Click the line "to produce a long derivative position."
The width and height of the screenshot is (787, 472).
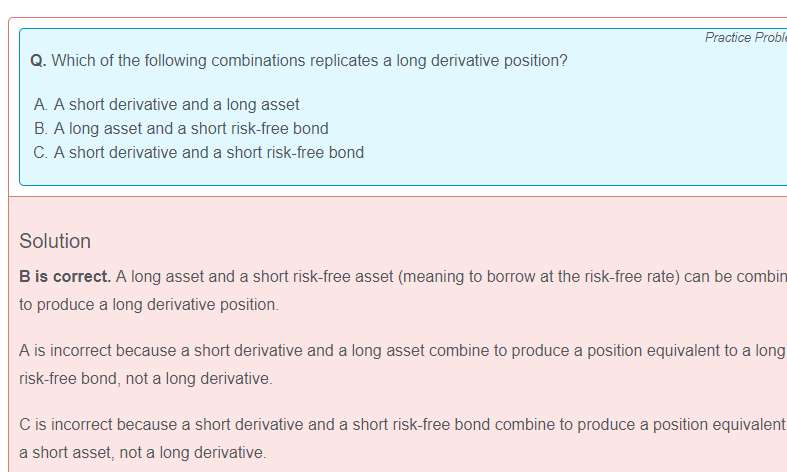click(x=149, y=304)
